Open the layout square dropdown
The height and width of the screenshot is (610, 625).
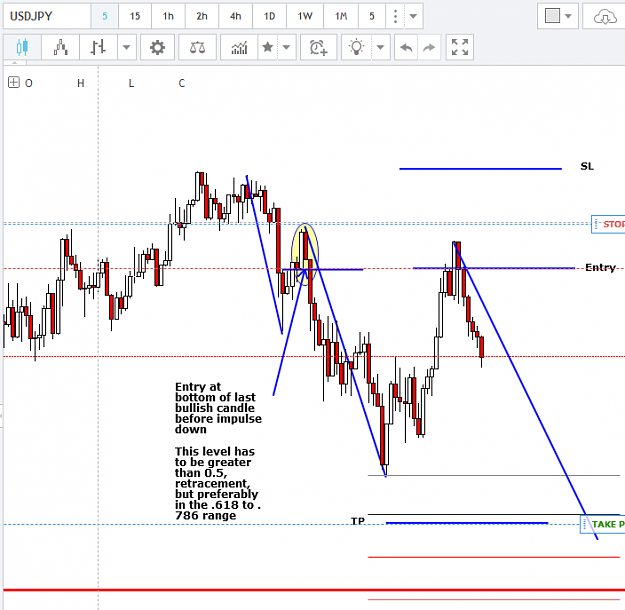(558, 16)
